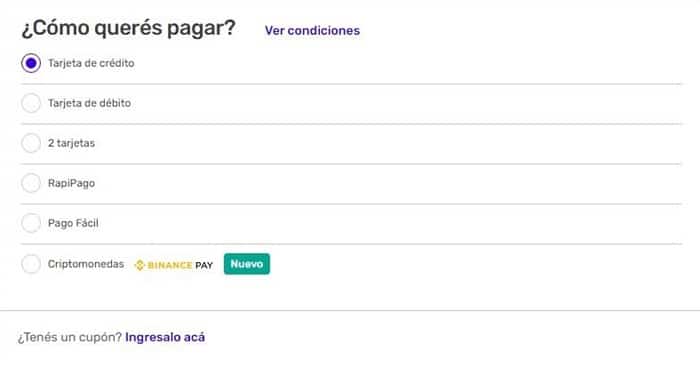Select the Tarjeta de crédito radio button
Screen dimensions: 700x367
click(x=31, y=63)
